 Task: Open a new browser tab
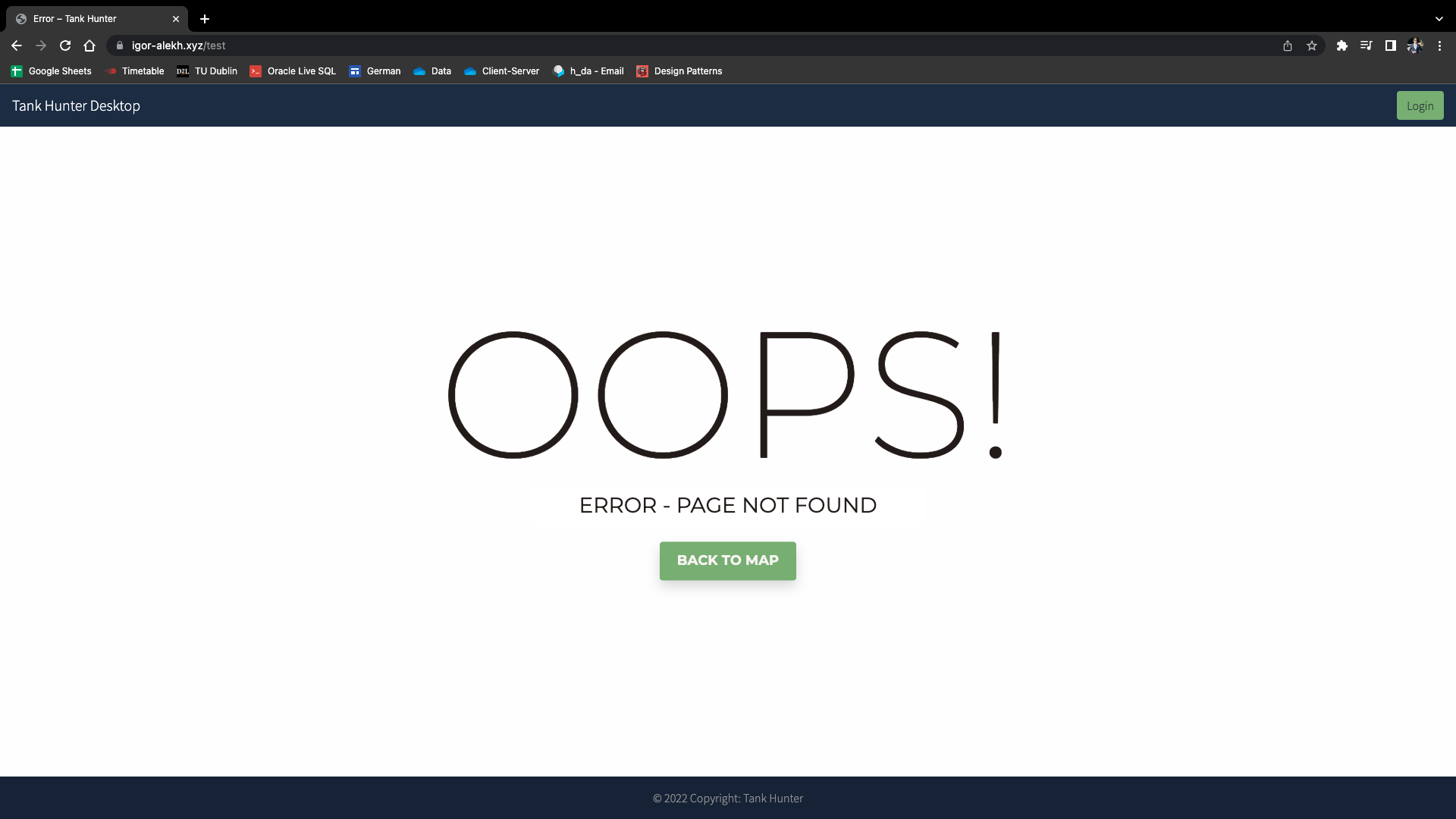pos(205,19)
